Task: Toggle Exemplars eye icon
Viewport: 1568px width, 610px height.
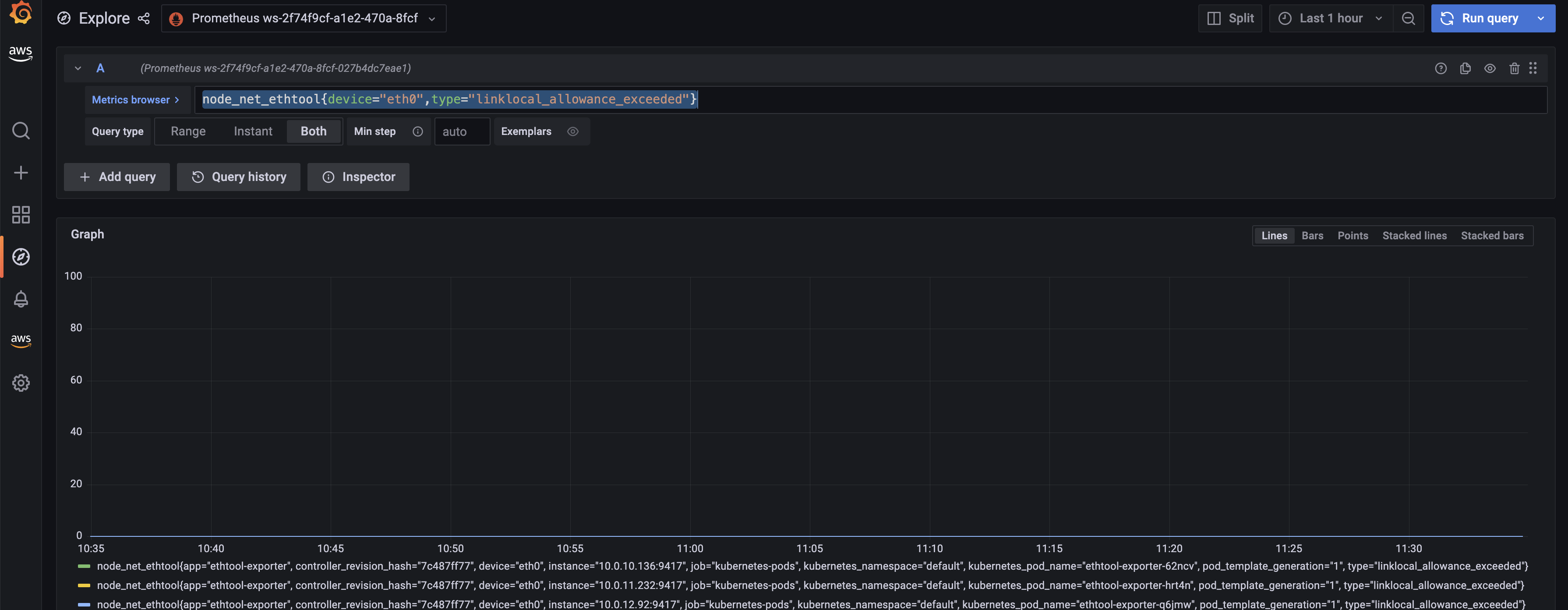Action: click(x=573, y=131)
